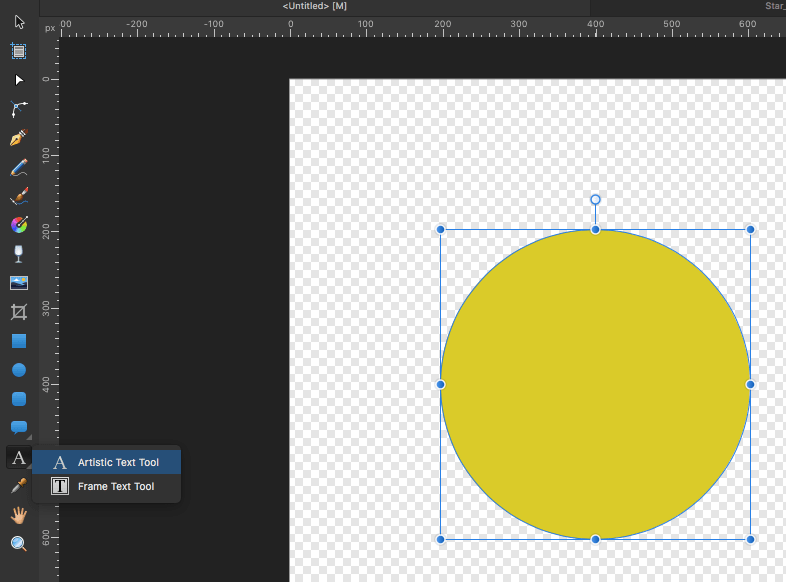786x582 pixels.
Task: Select the Artboard tool
Action: click(x=19, y=51)
